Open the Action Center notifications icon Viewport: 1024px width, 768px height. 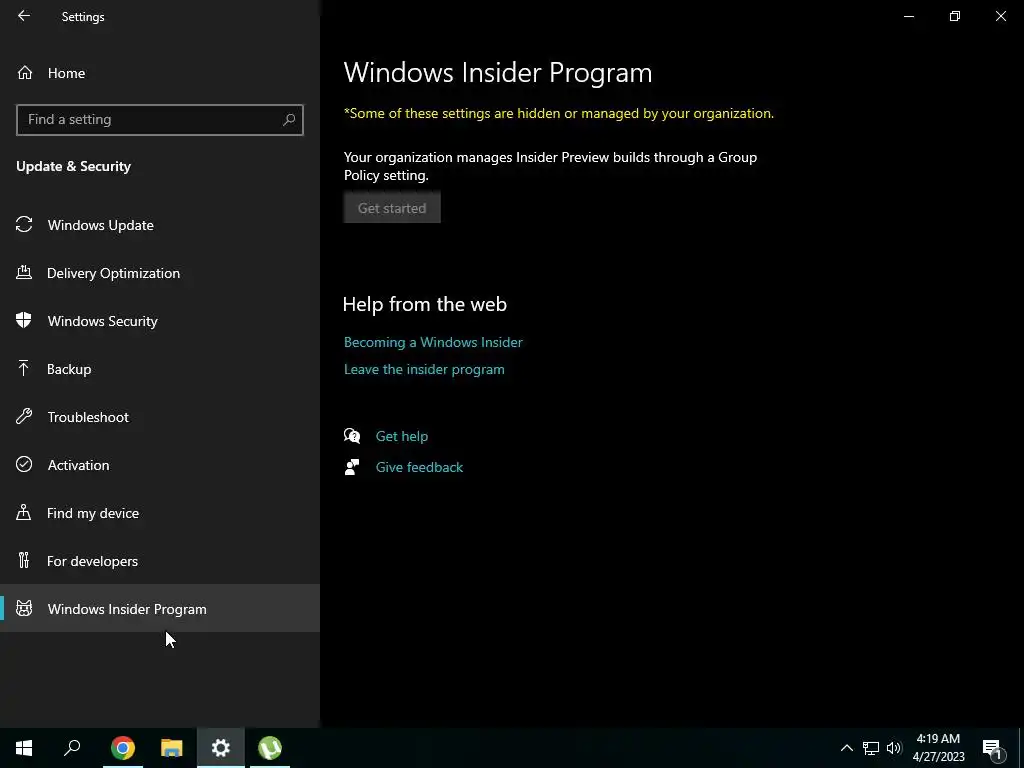coord(992,748)
